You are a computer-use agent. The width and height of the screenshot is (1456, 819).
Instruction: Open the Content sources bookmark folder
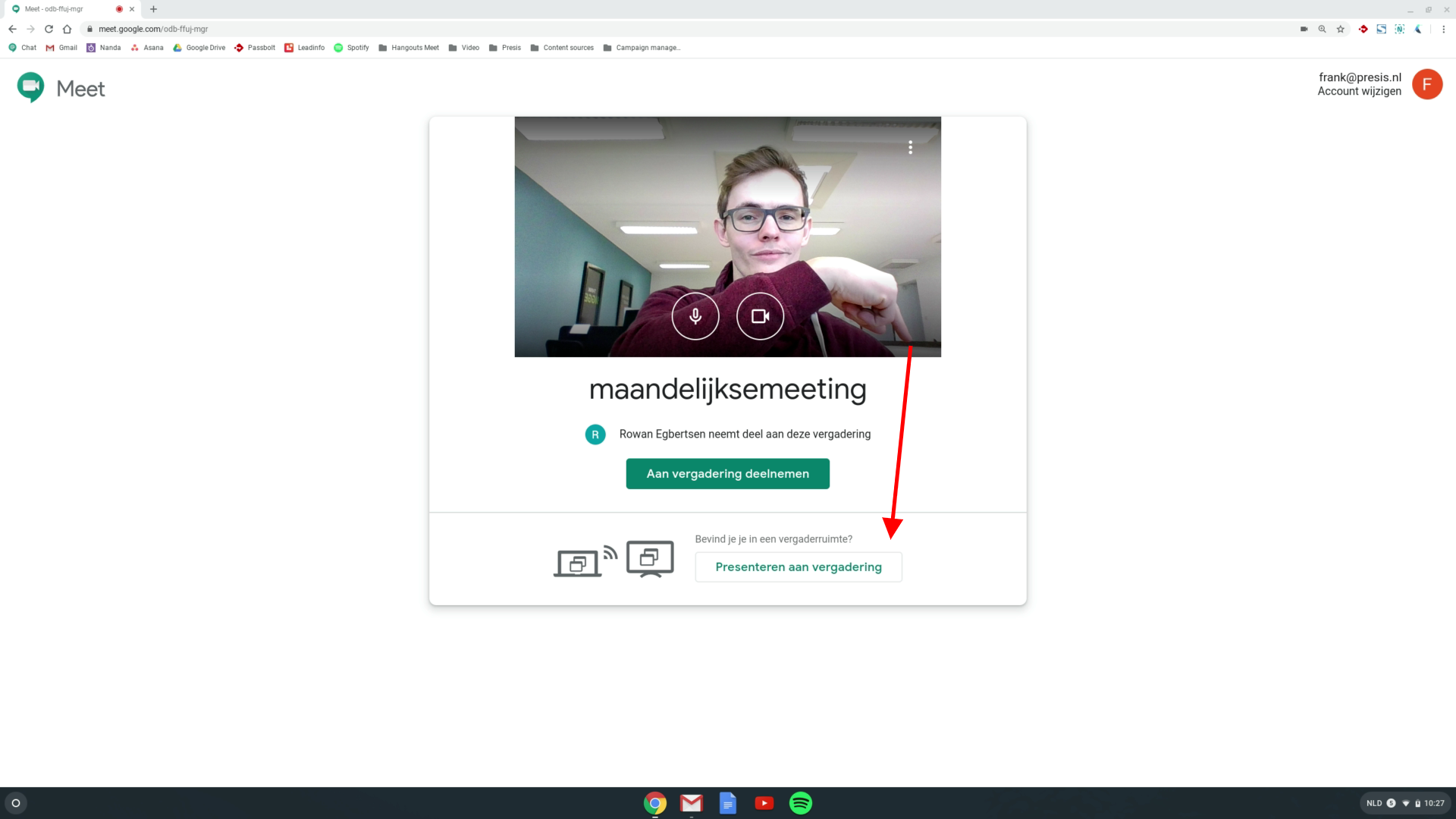click(x=562, y=48)
